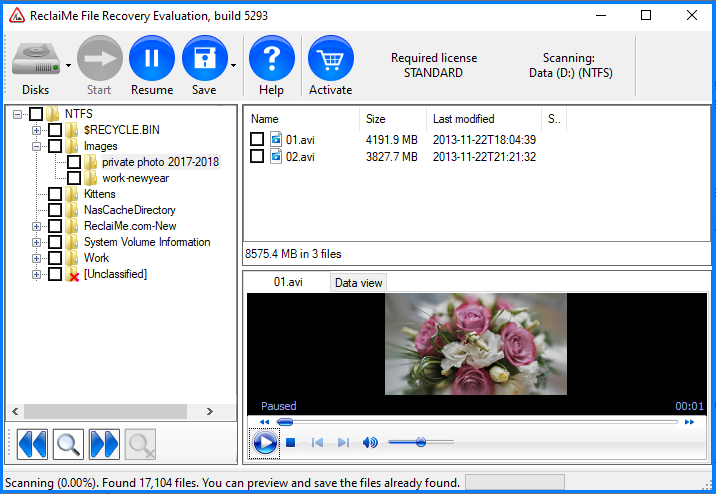
Task: Expand the Work folder node
Action: [x=37, y=258]
